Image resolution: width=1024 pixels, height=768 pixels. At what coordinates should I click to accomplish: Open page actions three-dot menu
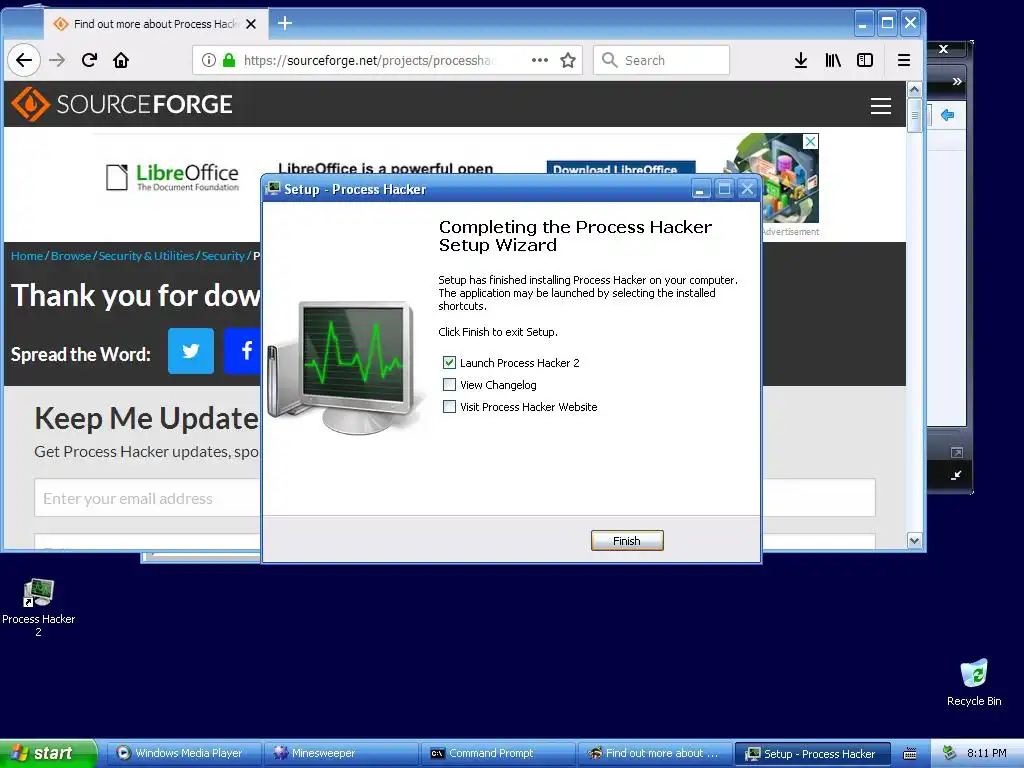[x=539, y=60]
